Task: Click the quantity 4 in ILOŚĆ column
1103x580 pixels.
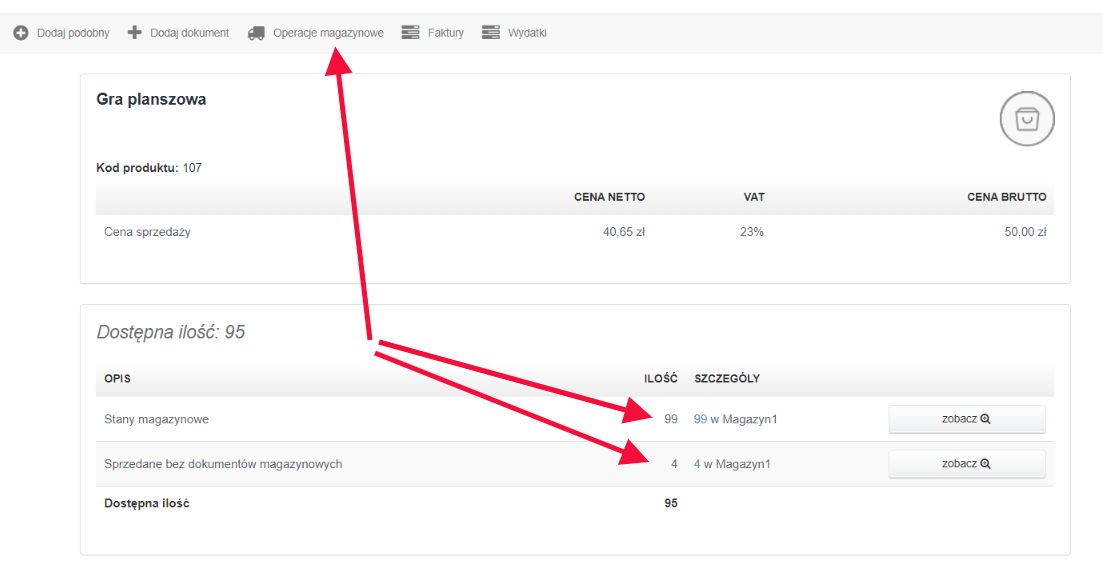Action: pyautogui.click(x=674, y=464)
